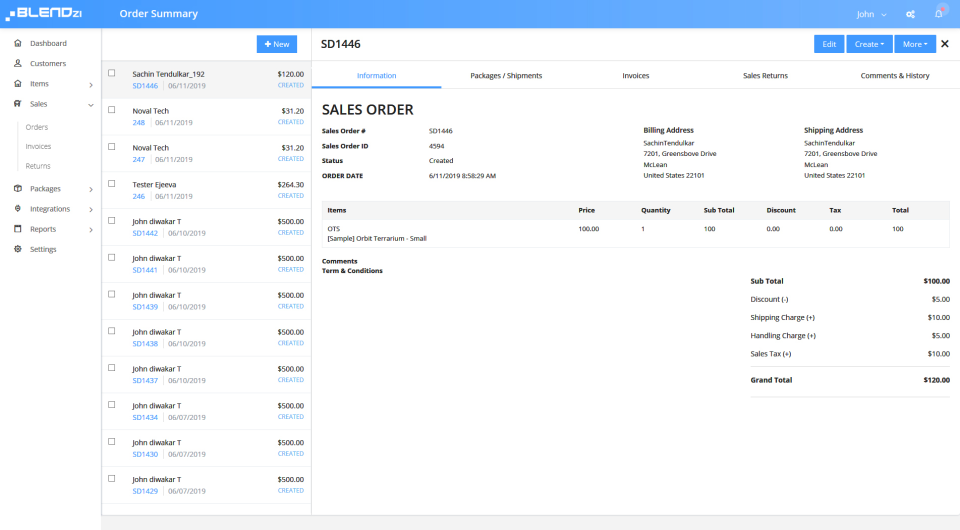Viewport: 960px width, 530px height.
Task: Check the box for Sachin Tendulkar_192 order
Action: tap(111, 73)
